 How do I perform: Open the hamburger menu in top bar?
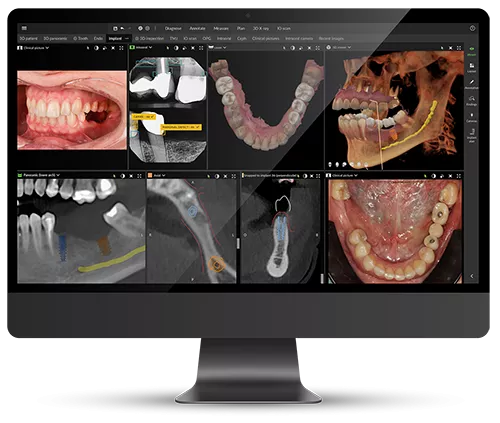(24, 28)
